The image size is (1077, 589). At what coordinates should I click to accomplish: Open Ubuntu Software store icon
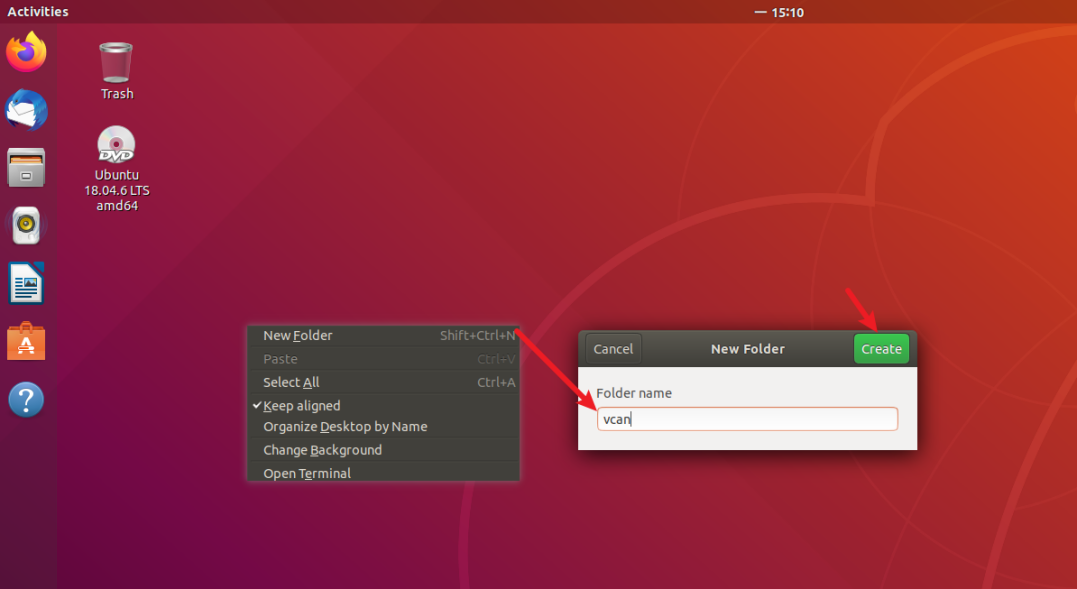point(26,341)
